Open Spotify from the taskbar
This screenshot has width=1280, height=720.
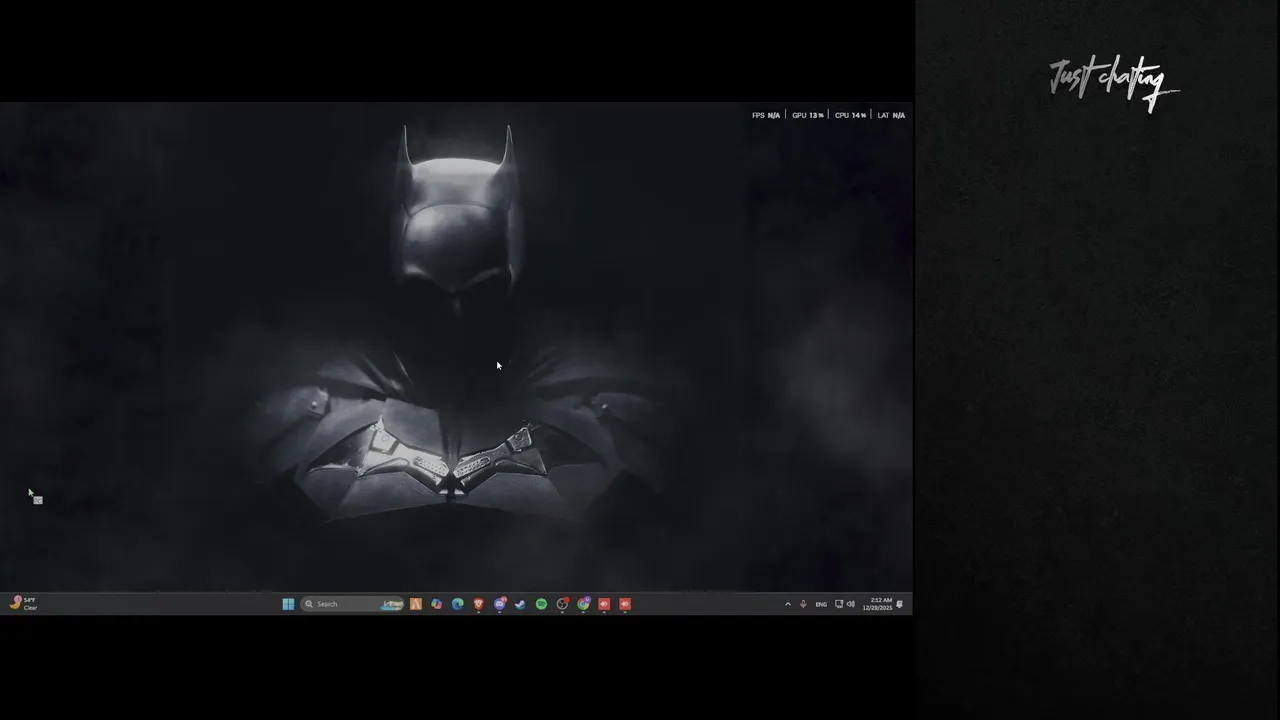coord(541,604)
